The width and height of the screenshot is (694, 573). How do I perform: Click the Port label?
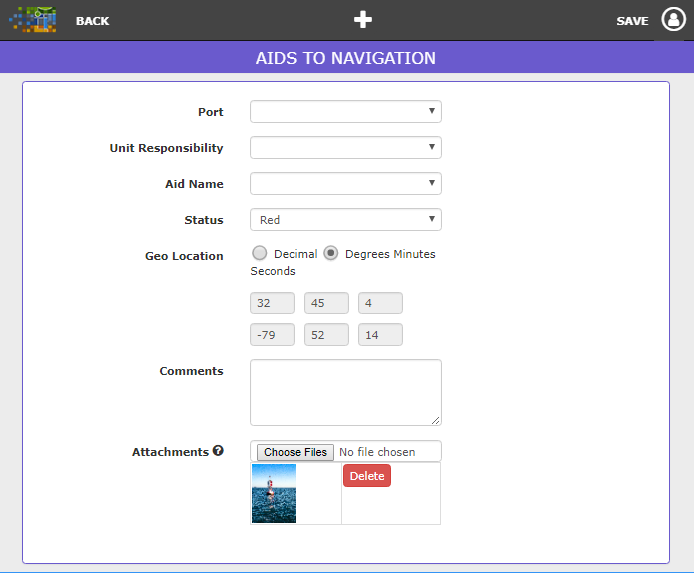(211, 112)
